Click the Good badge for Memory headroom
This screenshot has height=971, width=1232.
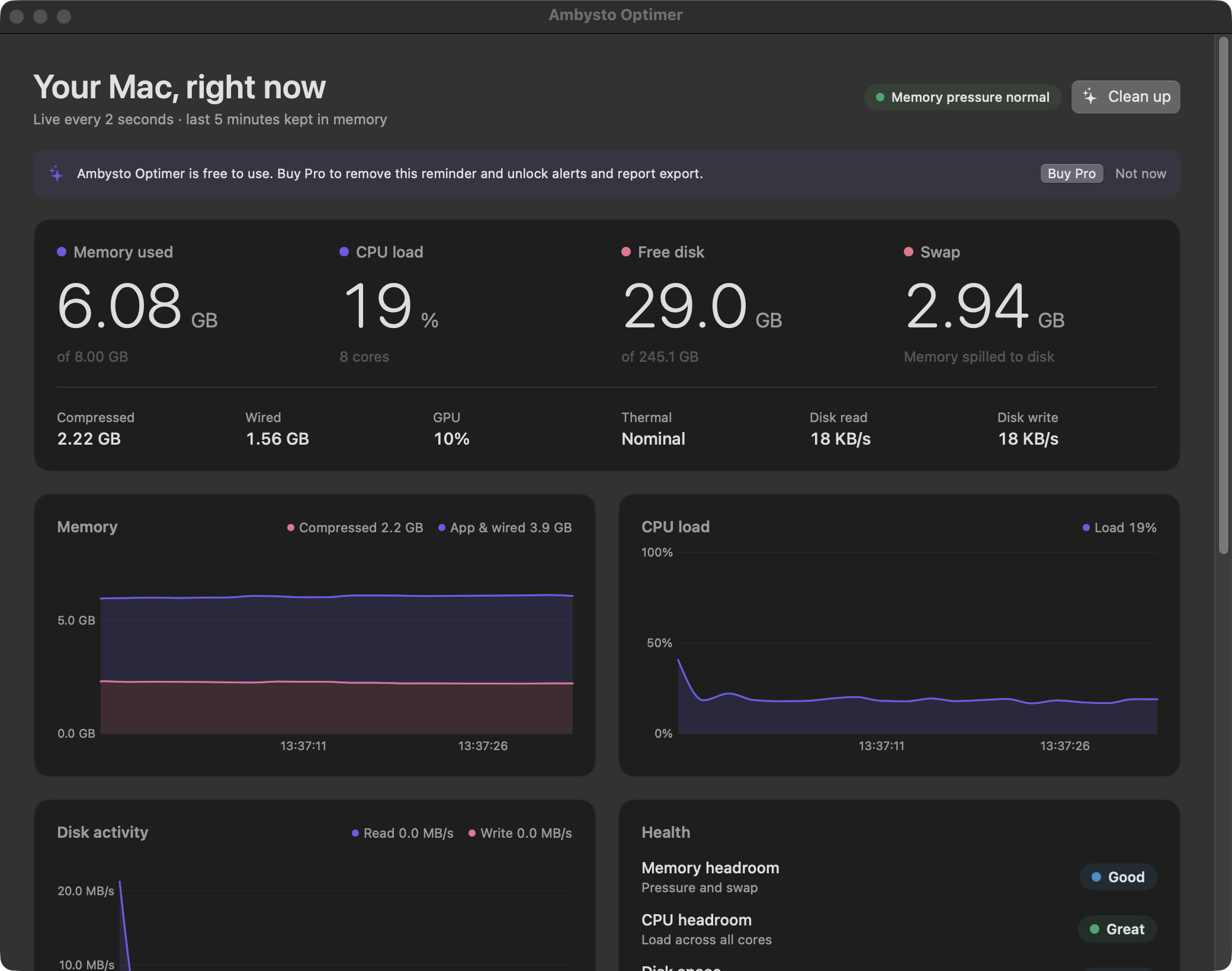pyautogui.click(x=1118, y=877)
